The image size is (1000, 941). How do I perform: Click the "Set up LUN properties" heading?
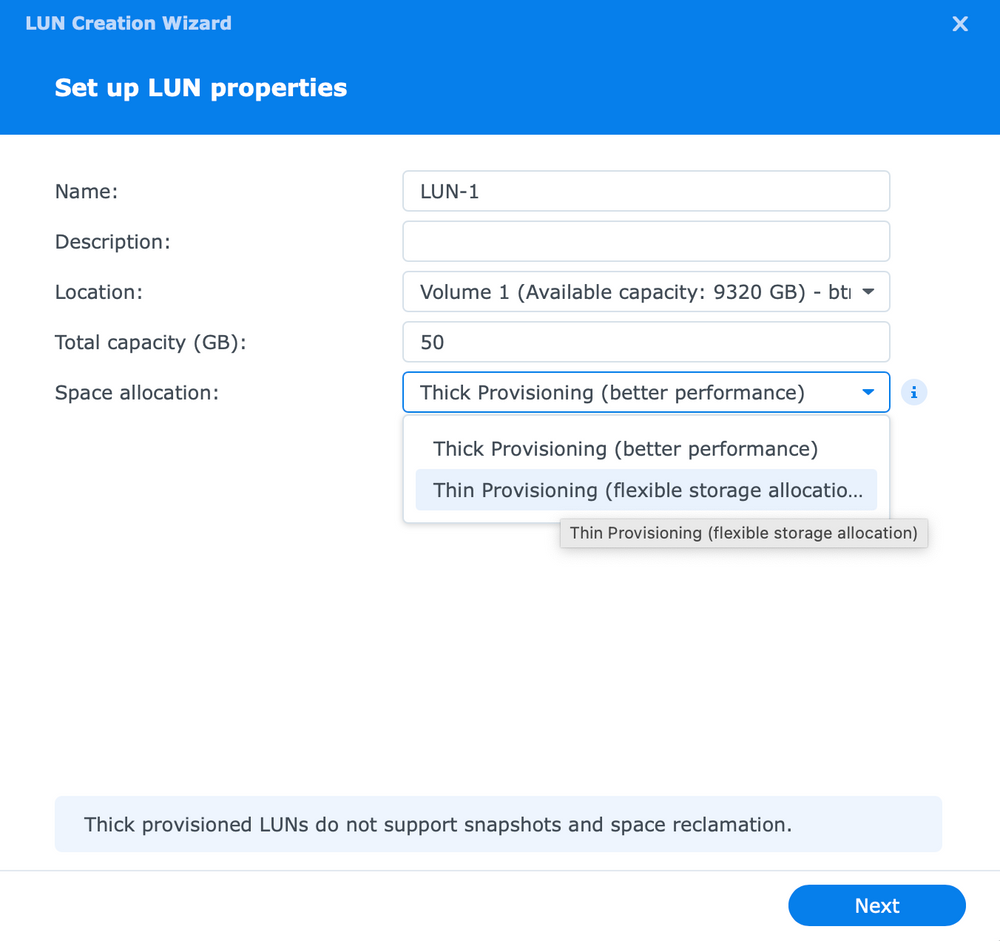pos(200,88)
